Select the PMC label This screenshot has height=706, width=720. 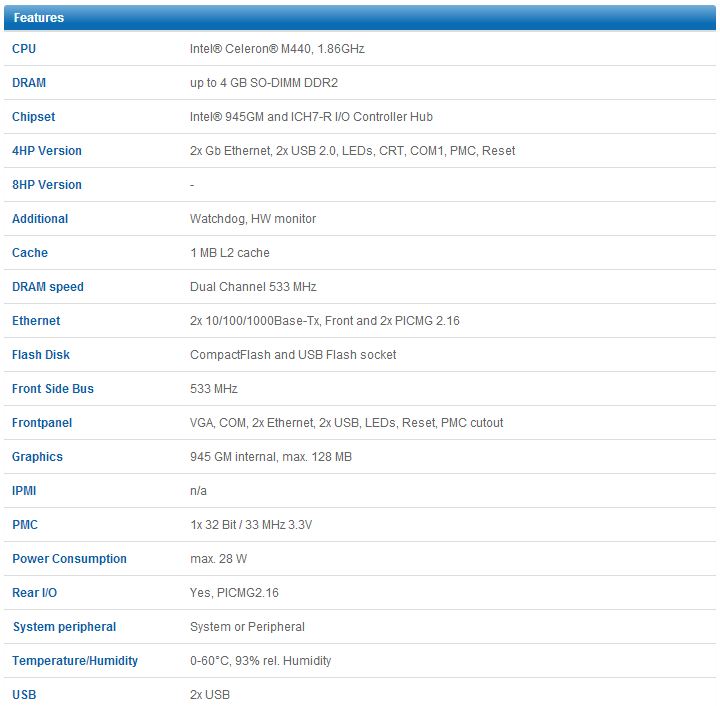(x=25, y=524)
